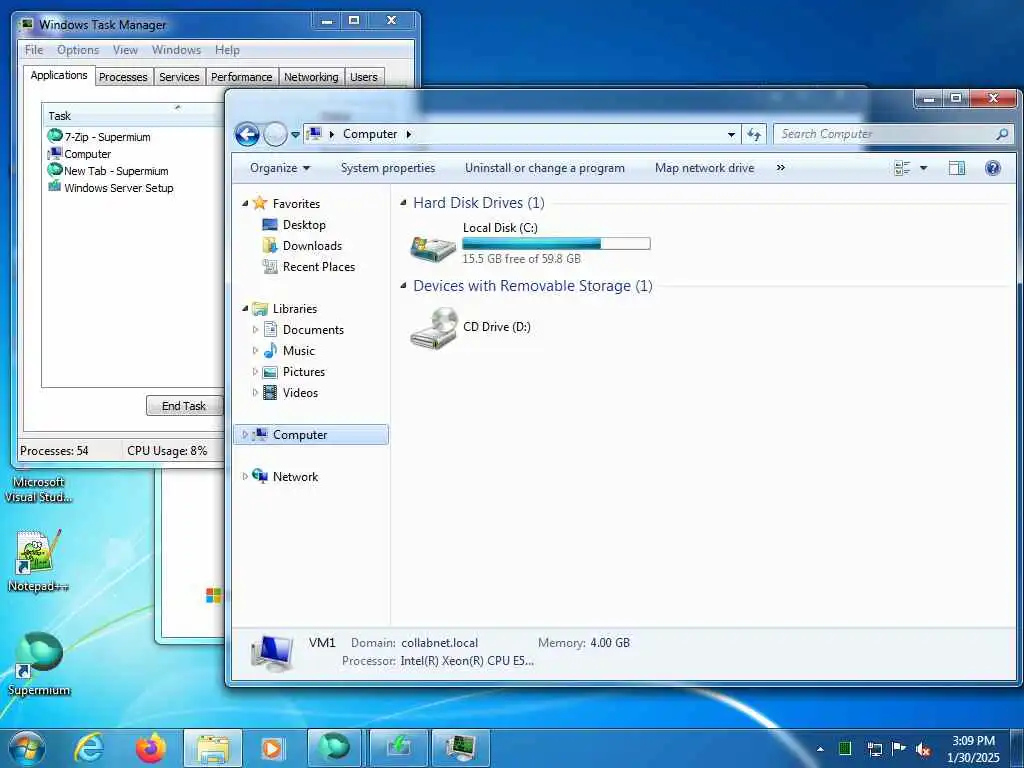1024x768 pixels.
Task: Click the VM1 computer icon in details pane
Action: [272, 652]
